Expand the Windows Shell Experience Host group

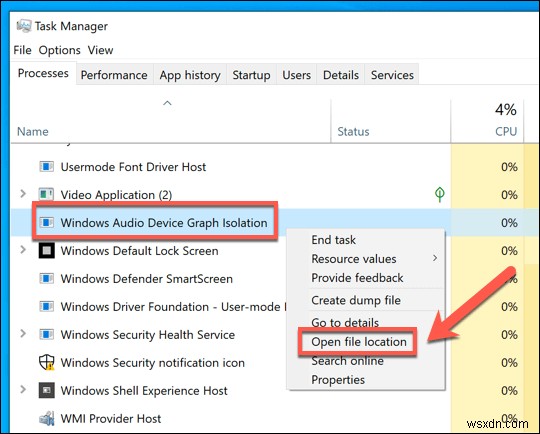23,390
